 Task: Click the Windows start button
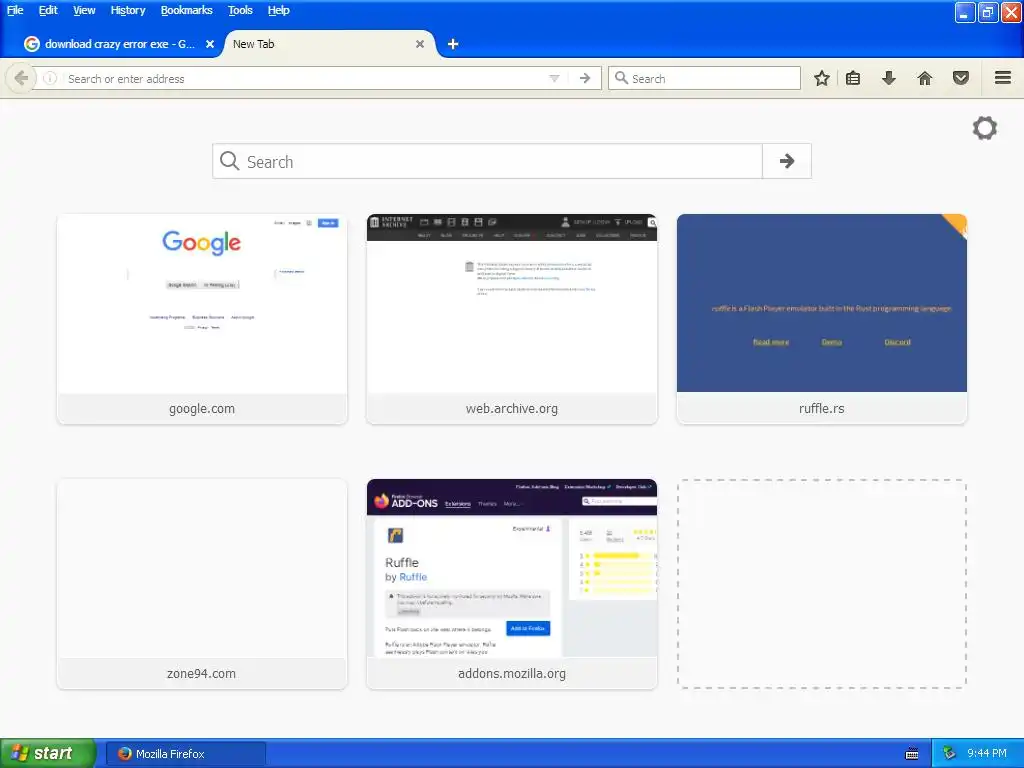48,753
